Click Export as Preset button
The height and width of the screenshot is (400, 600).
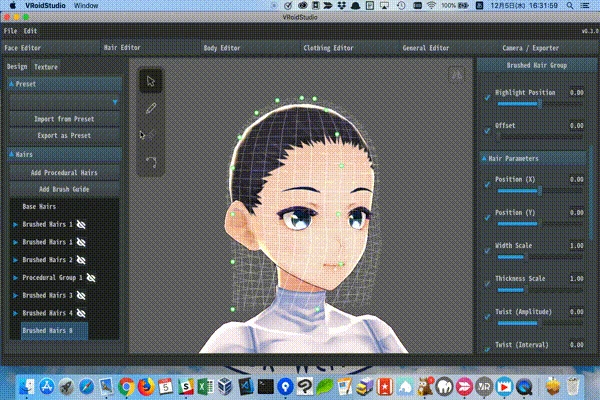(x=64, y=136)
